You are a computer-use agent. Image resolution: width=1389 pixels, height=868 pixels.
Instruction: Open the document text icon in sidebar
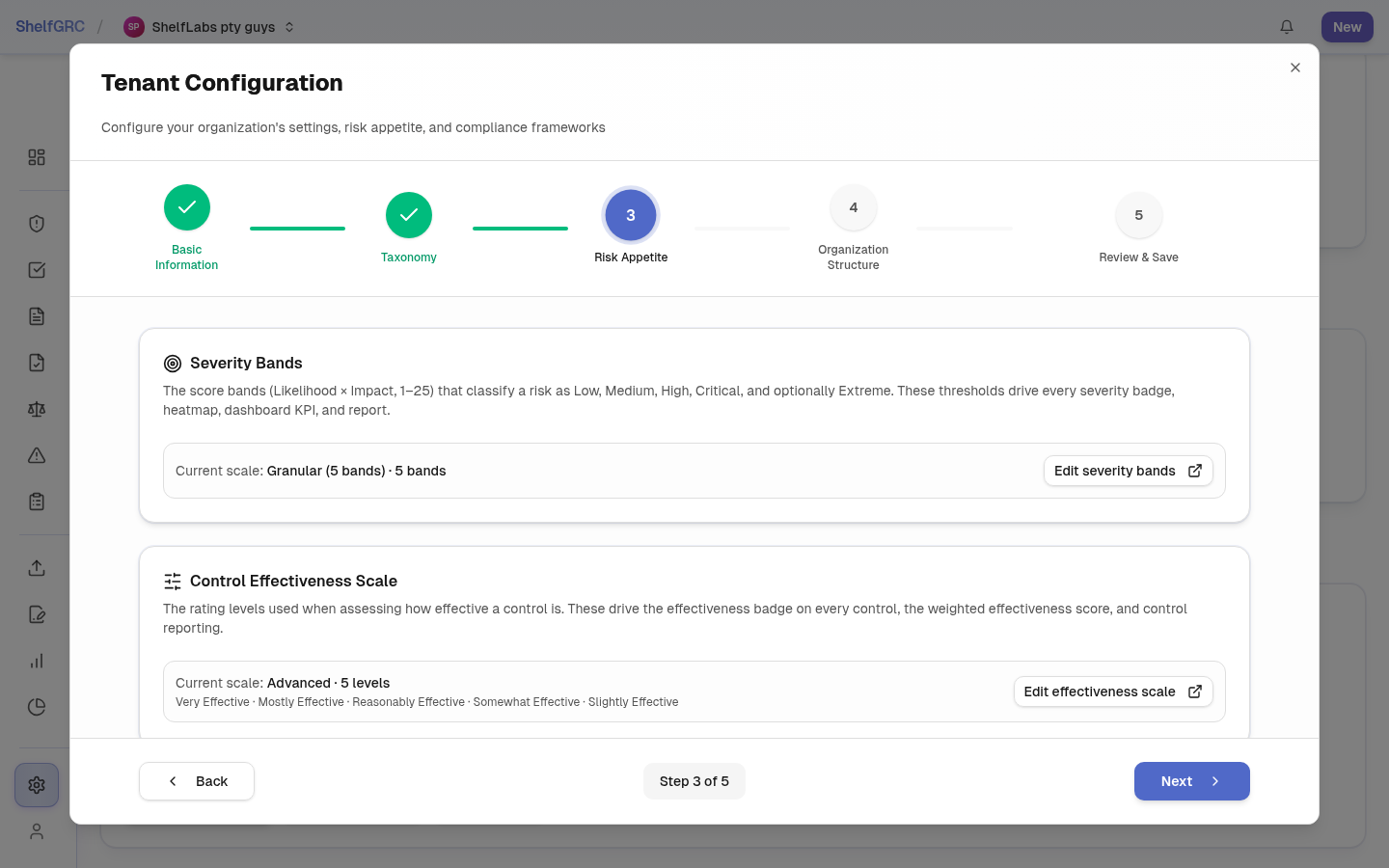pyautogui.click(x=37, y=316)
